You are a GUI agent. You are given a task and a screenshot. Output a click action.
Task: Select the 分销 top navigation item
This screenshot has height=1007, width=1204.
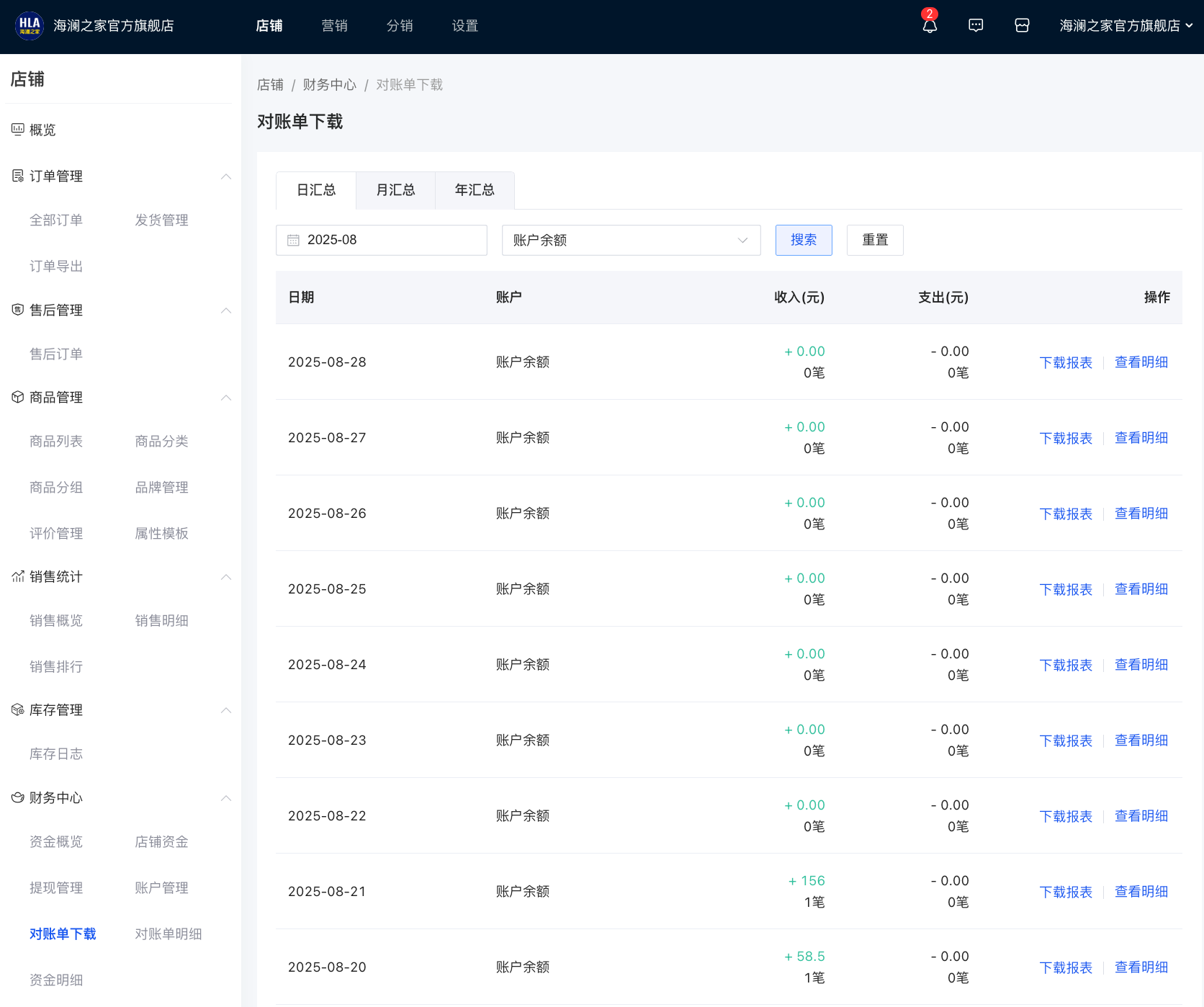click(x=400, y=26)
